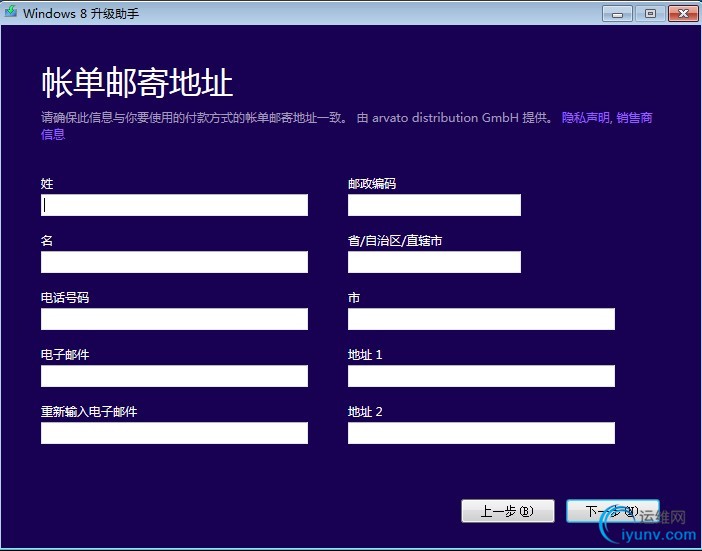The image size is (702, 551).
Task: Focus the 电话号码 phone number field
Action: [174, 319]
